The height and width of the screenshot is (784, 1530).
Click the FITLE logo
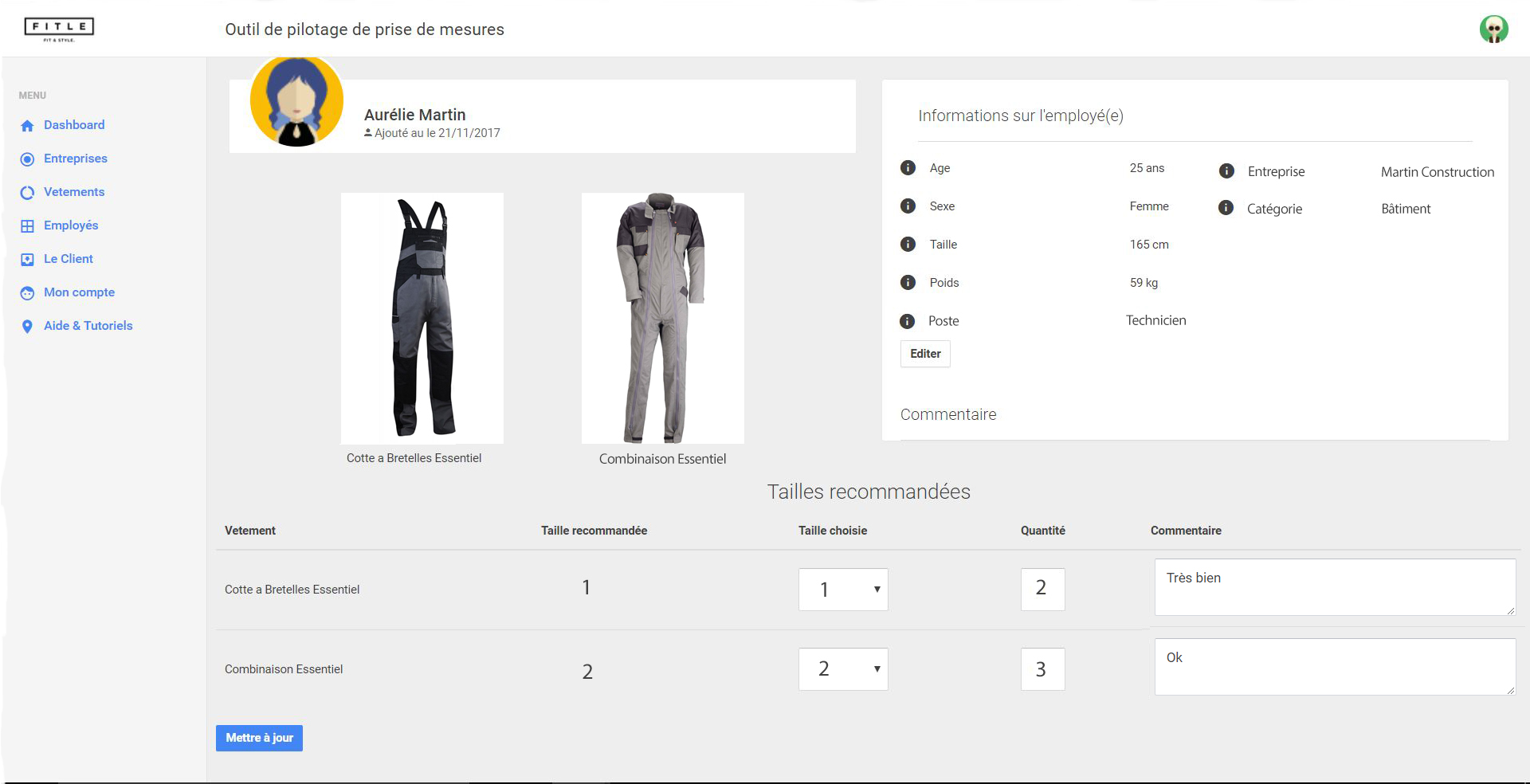(59, 29)
